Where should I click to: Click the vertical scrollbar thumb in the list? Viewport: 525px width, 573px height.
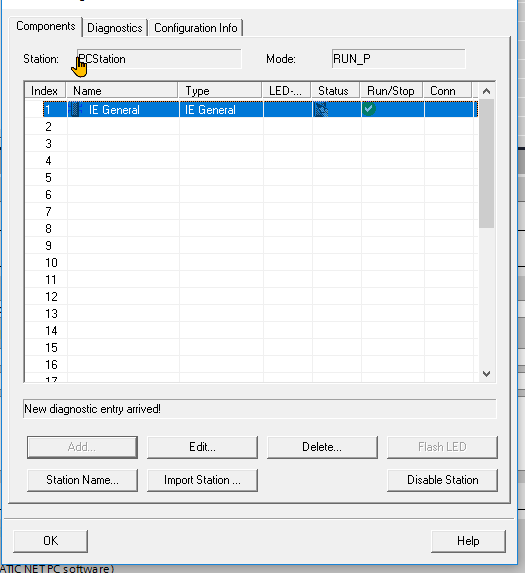point(486,163)
